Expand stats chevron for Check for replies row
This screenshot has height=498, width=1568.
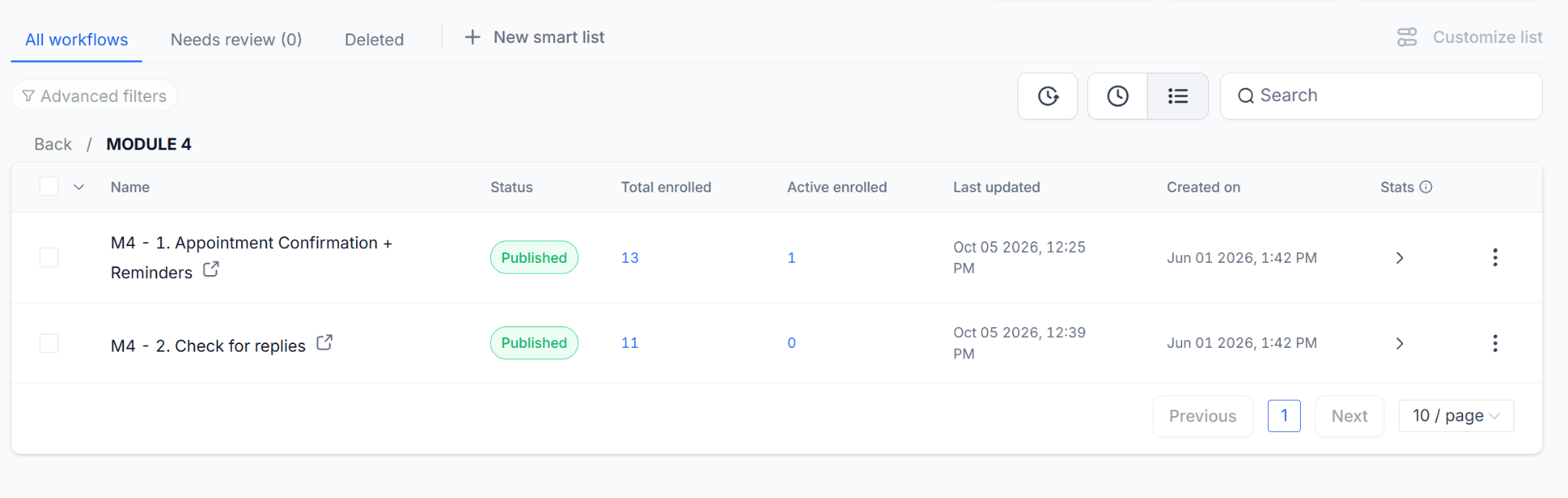point(1400,343)
